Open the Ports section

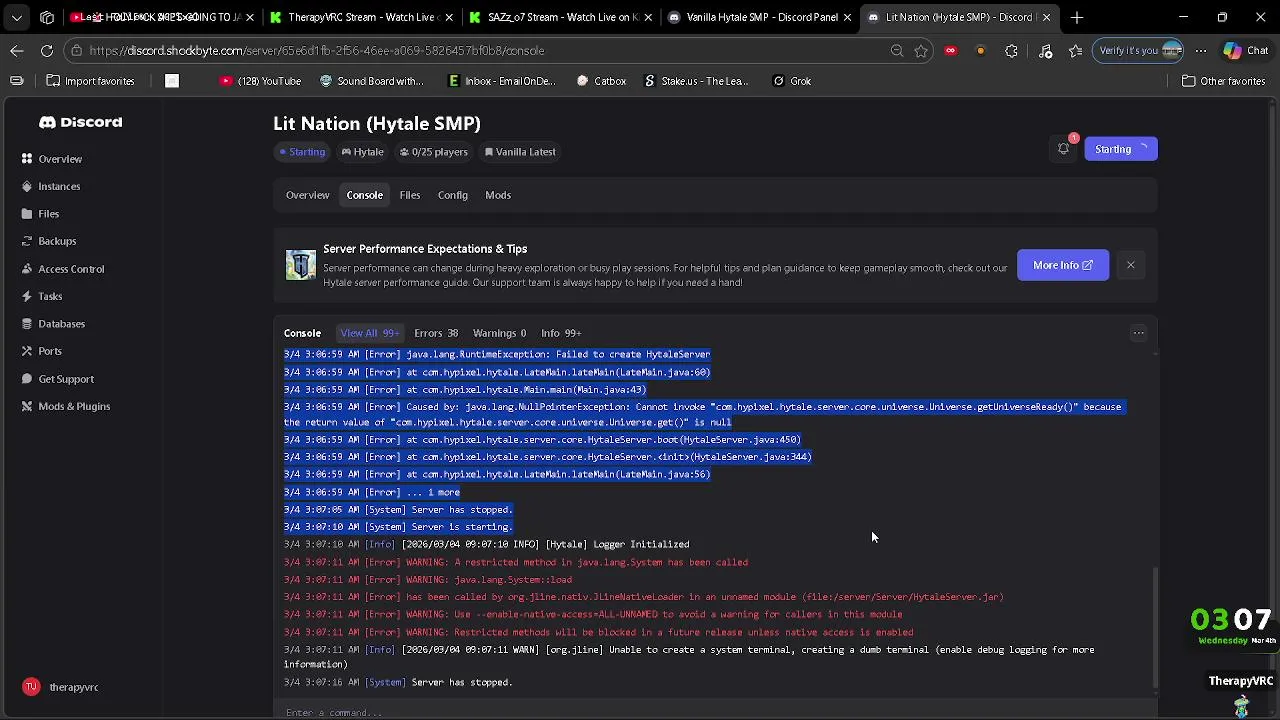point(49,351)
